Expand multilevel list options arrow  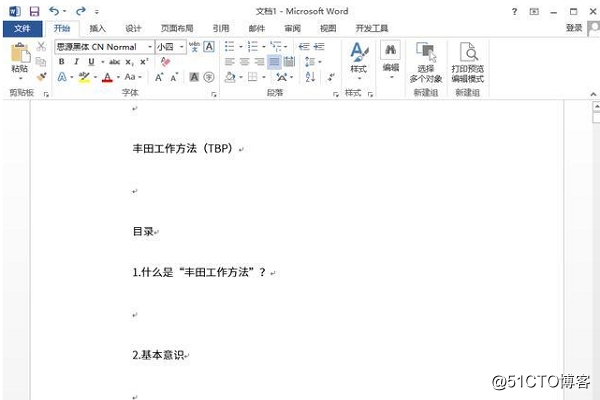pos(286,47)
